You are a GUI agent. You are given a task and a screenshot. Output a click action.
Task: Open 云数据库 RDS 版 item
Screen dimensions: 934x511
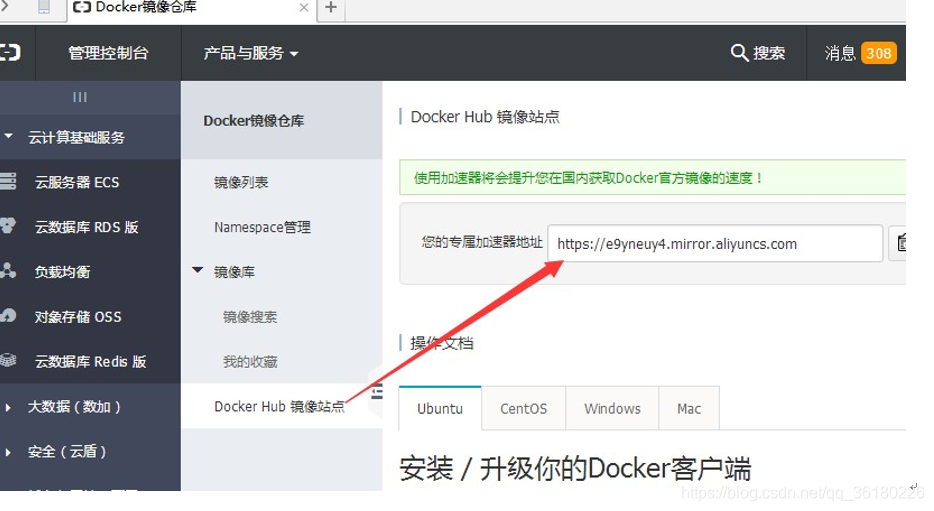click(86, 227)
